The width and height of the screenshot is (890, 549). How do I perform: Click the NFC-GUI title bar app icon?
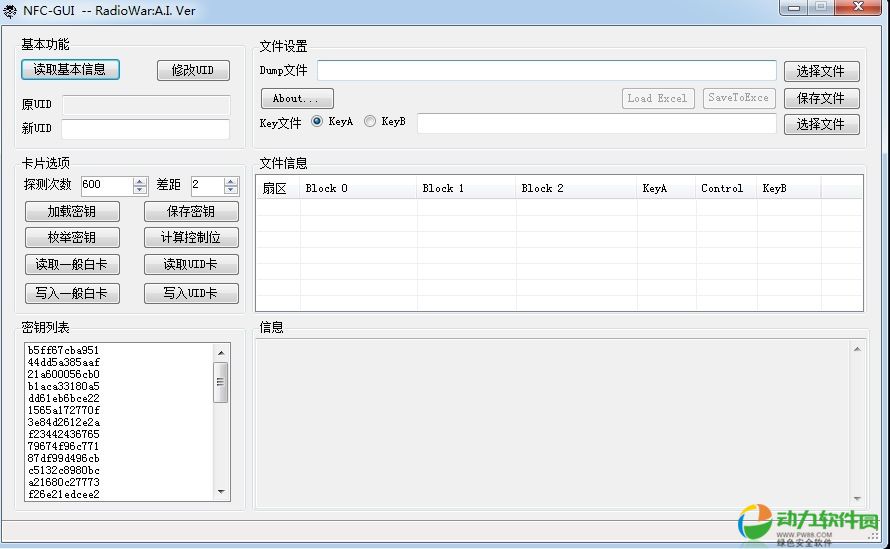point(11,10)
